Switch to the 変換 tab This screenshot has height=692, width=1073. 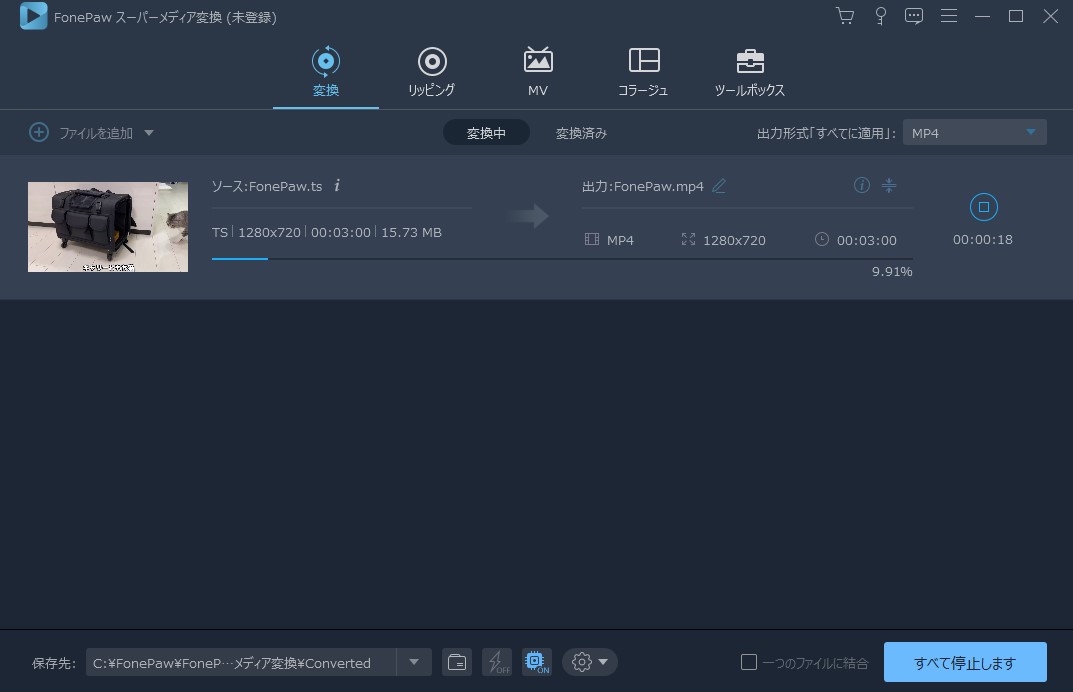[326, 72]
